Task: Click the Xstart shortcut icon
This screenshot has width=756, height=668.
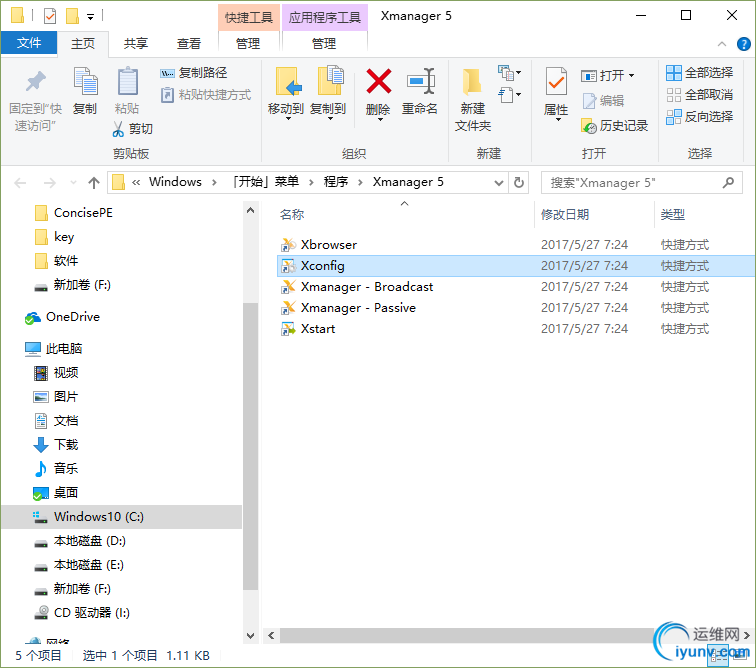Action: click(x=288, y=329)
